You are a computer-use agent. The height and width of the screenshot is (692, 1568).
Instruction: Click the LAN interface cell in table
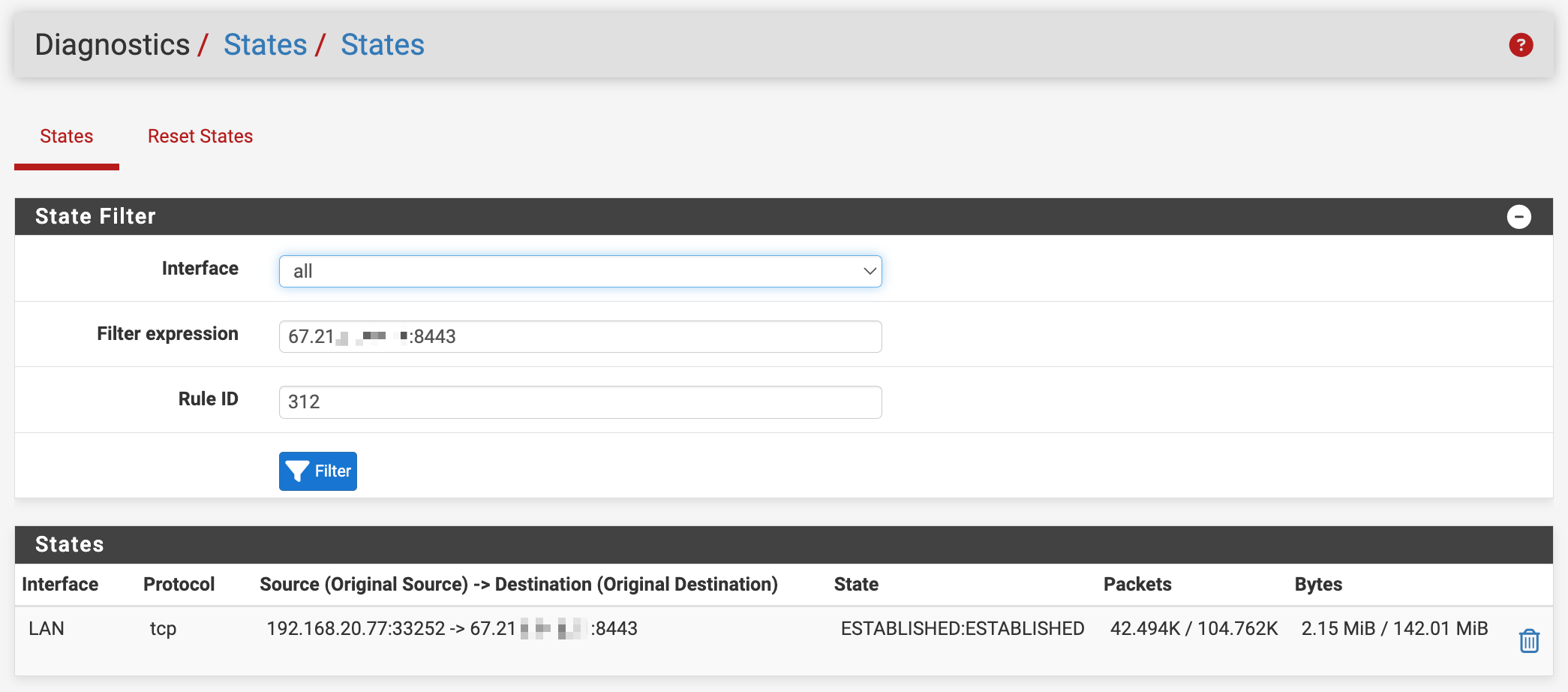pyautogui.click(x=47, y=628)
